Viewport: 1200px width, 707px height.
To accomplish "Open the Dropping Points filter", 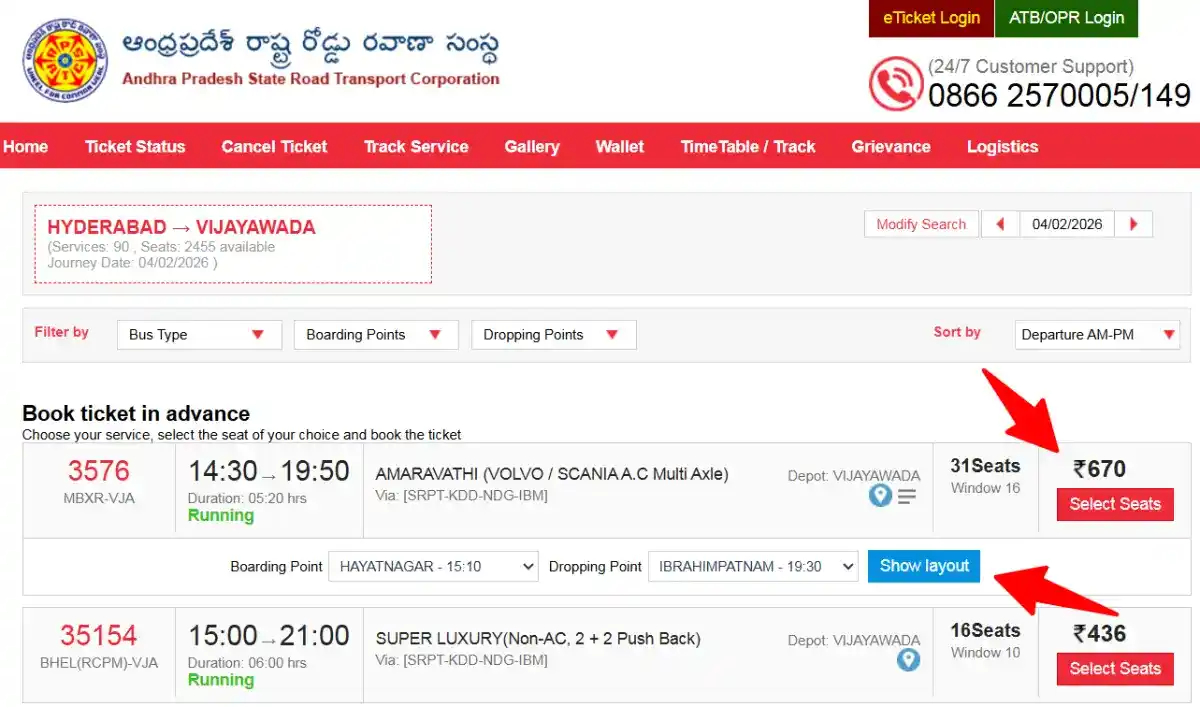I will [553, 335].
